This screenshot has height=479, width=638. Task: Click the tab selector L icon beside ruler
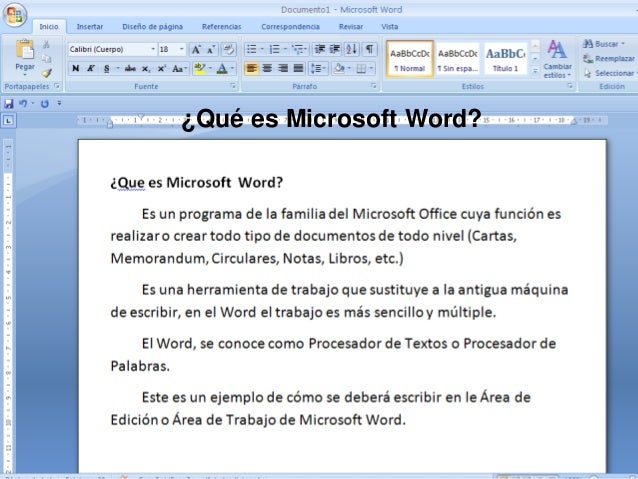[9, 120]
